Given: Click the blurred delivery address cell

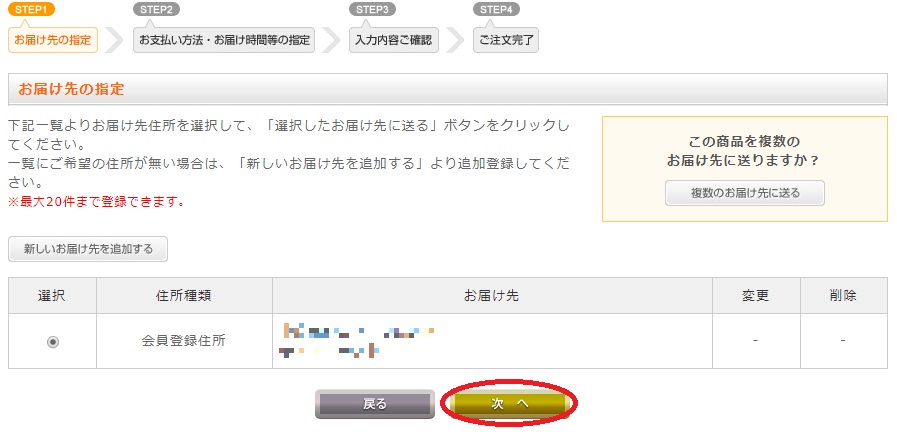Looking at the screenshot, I should (x=493, y=341).
